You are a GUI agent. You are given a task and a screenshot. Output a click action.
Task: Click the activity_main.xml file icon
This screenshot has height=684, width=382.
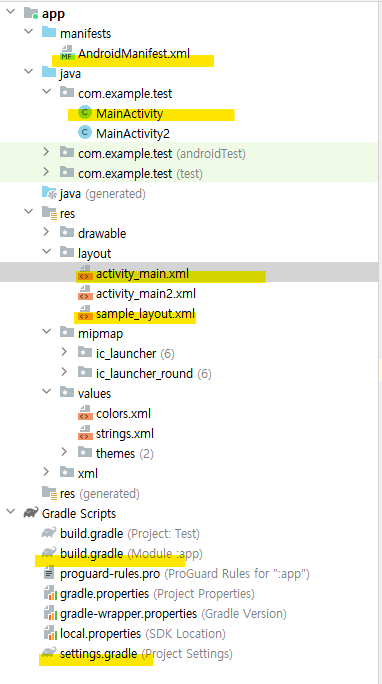(x=85, y=274)
